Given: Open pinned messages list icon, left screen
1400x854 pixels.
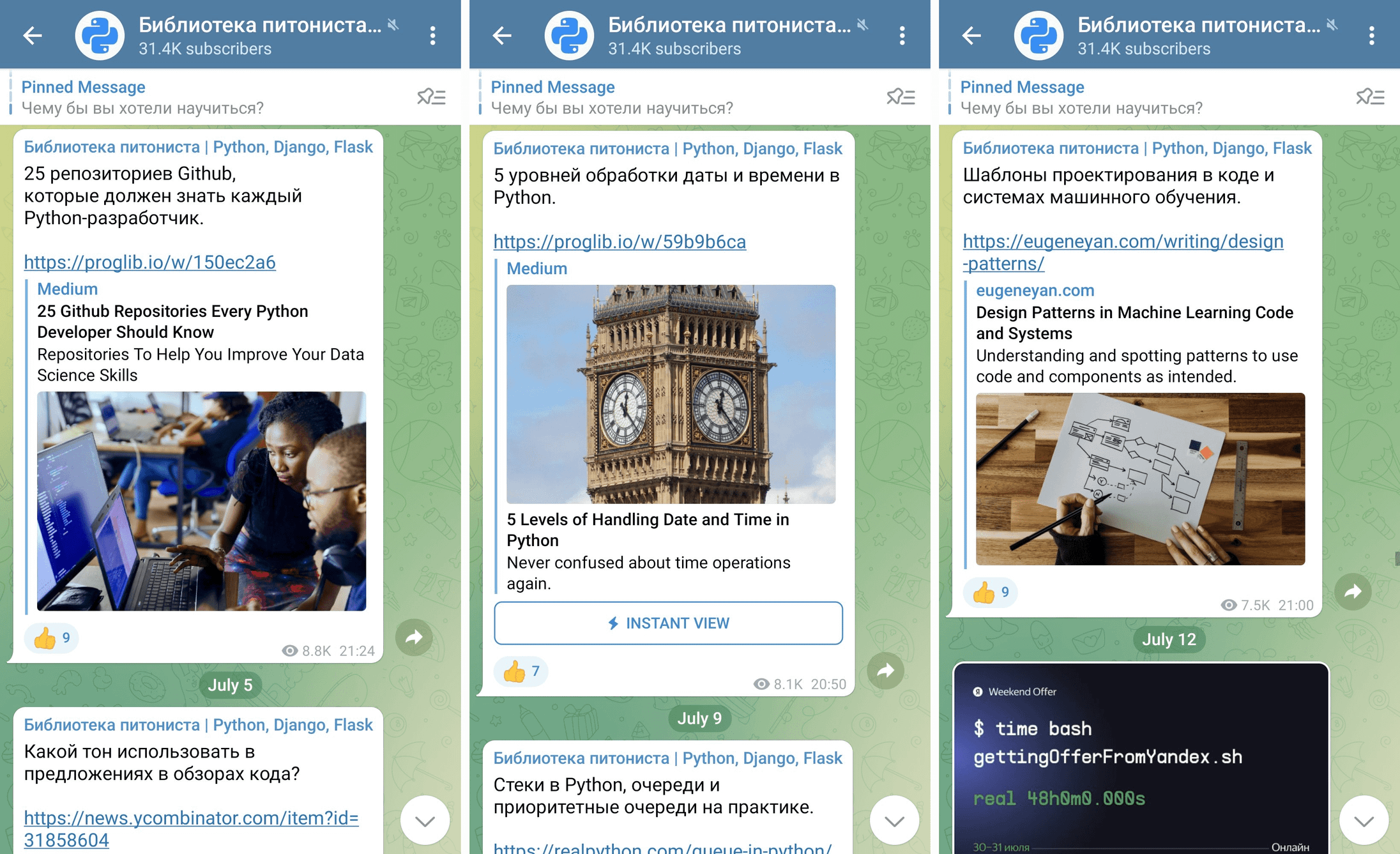Looking at the screenshot, I should [x=432, y=97].
